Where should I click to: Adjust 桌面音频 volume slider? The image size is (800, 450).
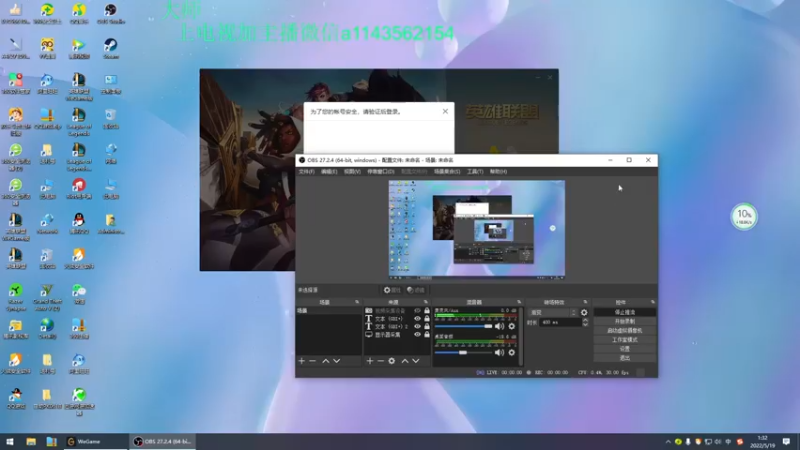pyautogui.click(x=463, y=352)
